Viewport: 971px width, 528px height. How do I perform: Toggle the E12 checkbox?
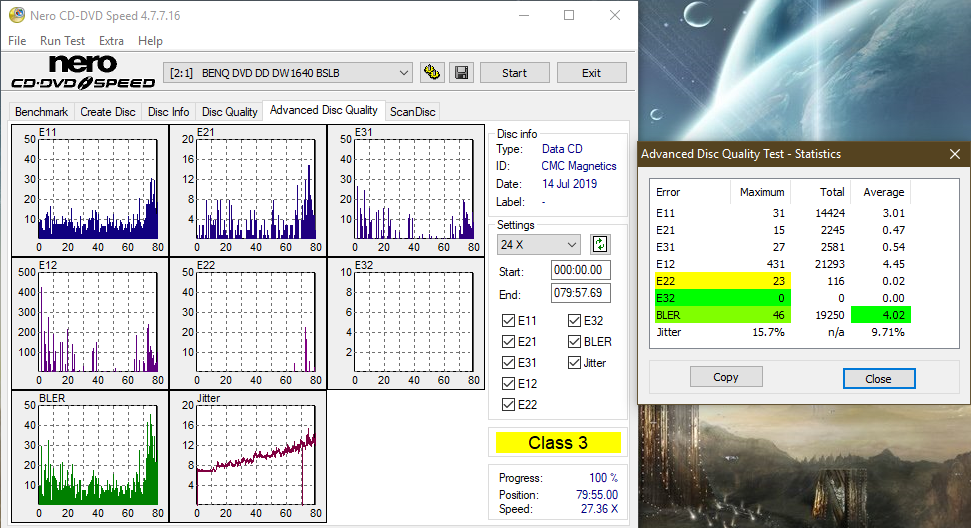(508, 384)
